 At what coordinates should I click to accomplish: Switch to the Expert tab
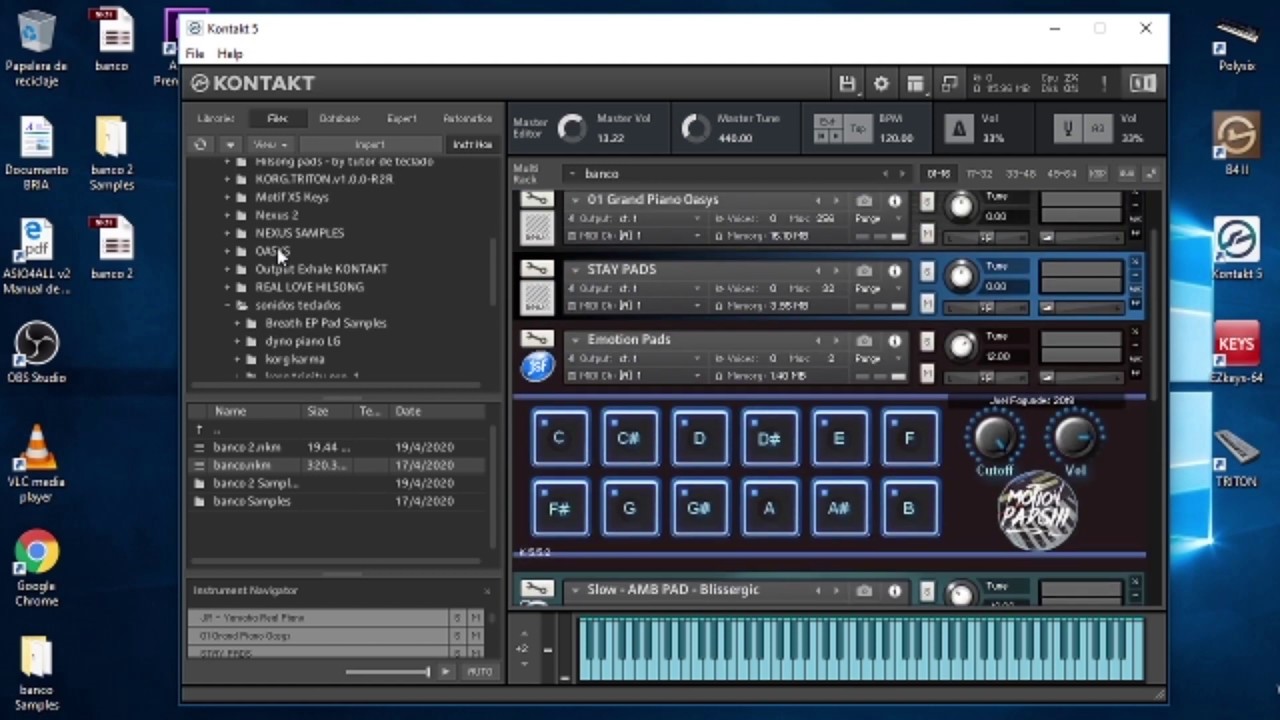click(x=401, y=118)
